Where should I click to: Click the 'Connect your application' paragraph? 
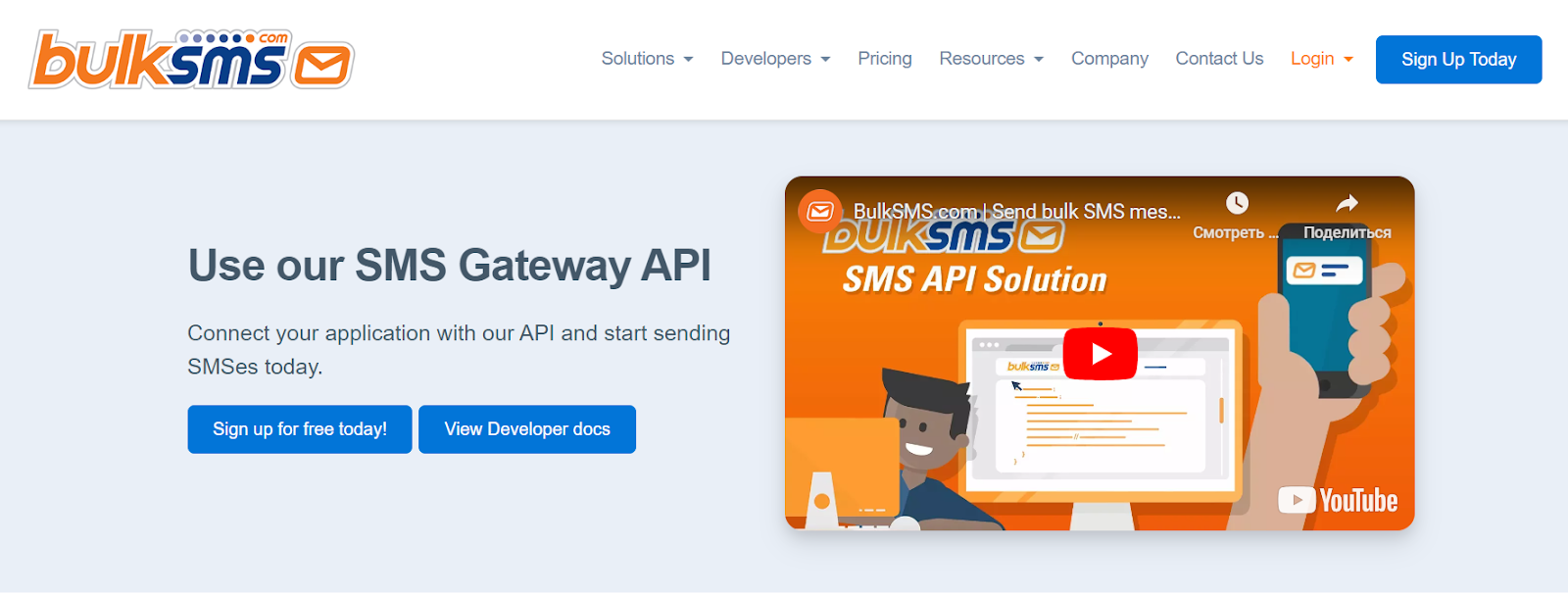[x=459, y=350]
